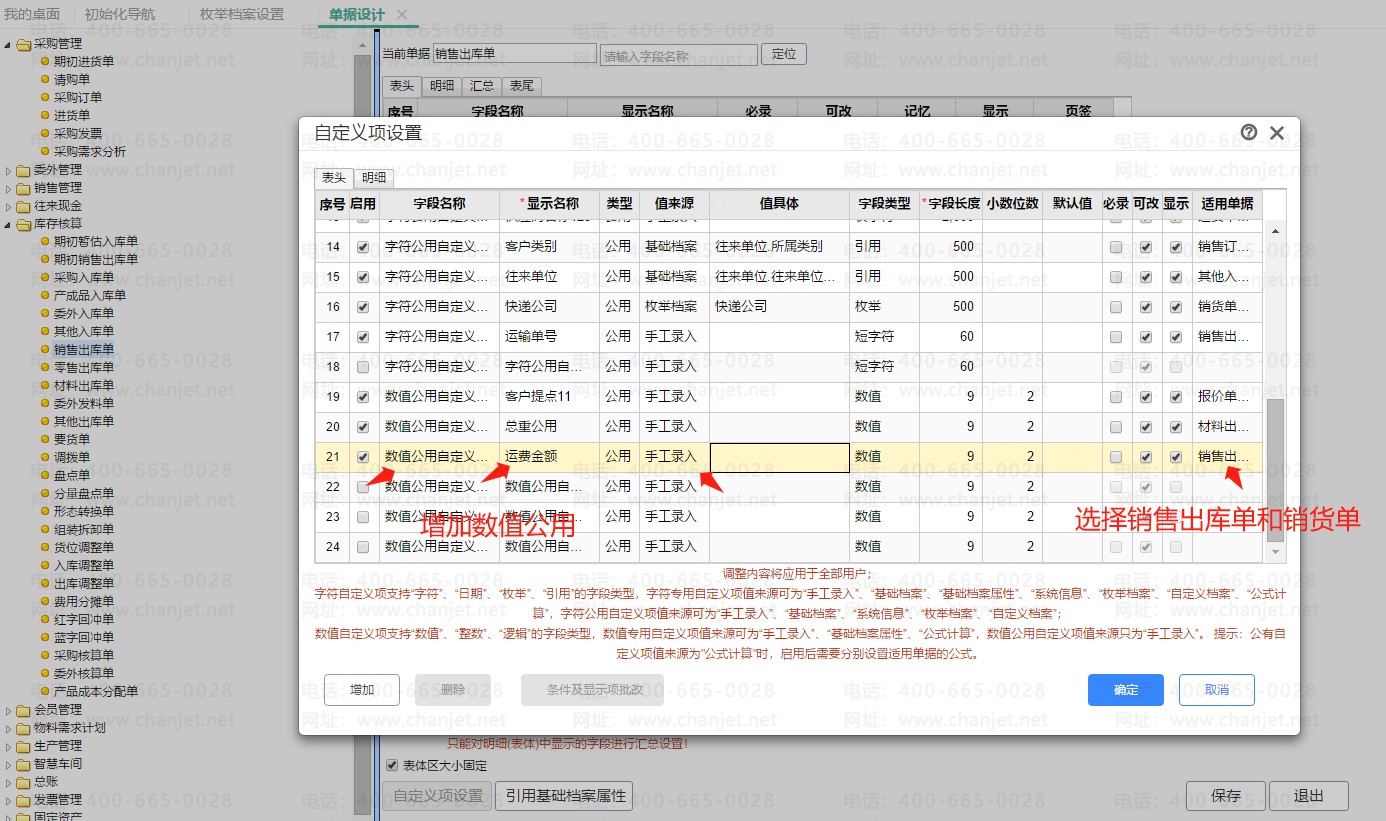Click the folder icon beside 总账
The width and height of the screenshot is (1386, 821).
tap(23, 782)
